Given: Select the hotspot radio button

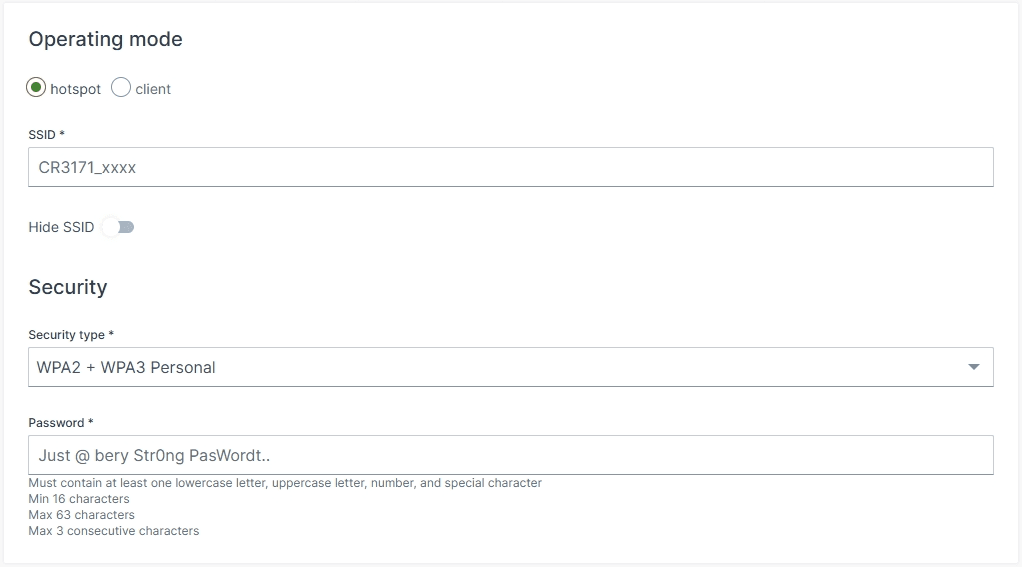Looking at the screenshot, I should pyautogui.click(x=37, y=88).
